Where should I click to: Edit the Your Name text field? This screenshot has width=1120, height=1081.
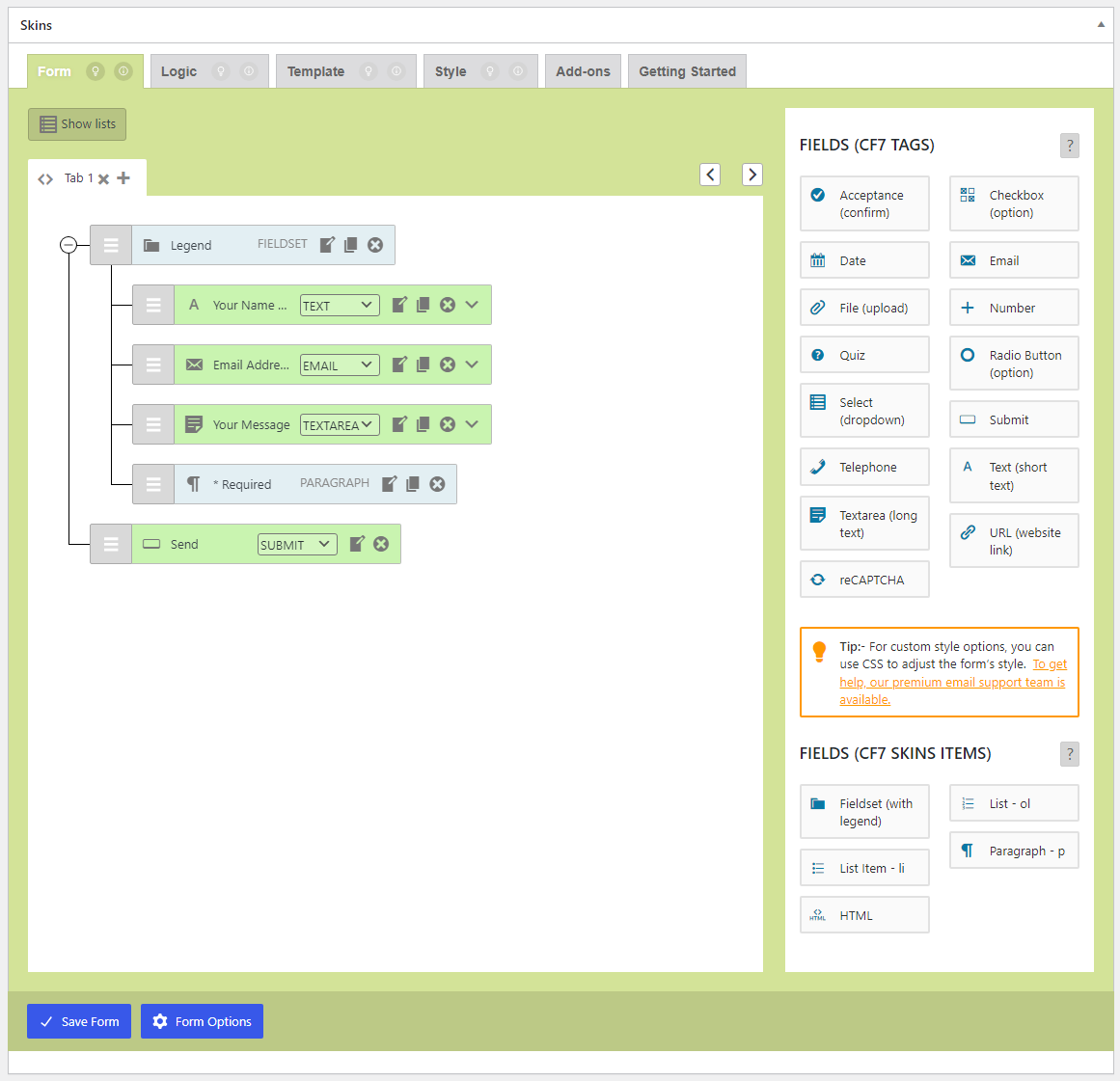(400, 305)
